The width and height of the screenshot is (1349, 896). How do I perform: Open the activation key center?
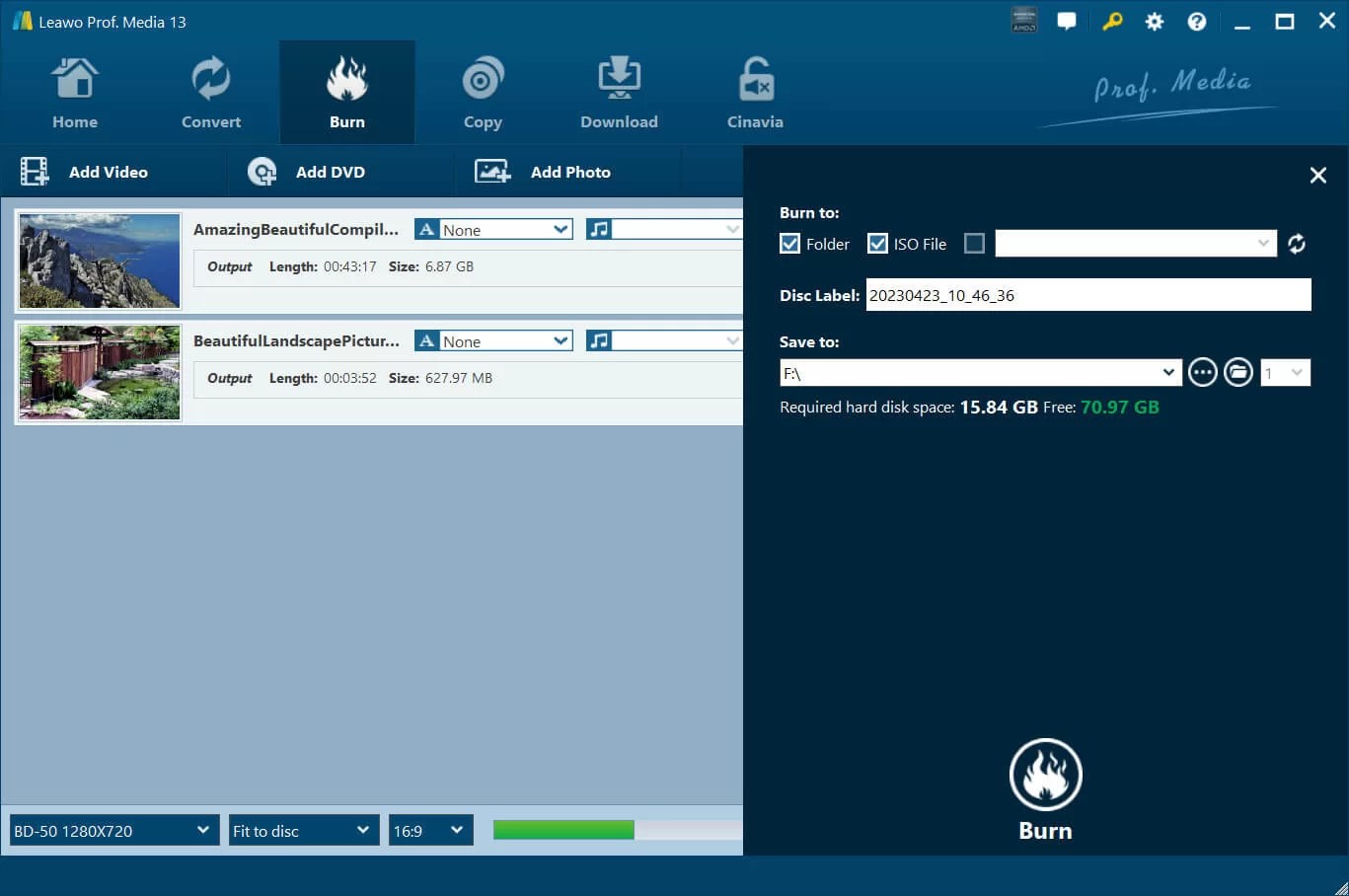[x=1113, y=21]
